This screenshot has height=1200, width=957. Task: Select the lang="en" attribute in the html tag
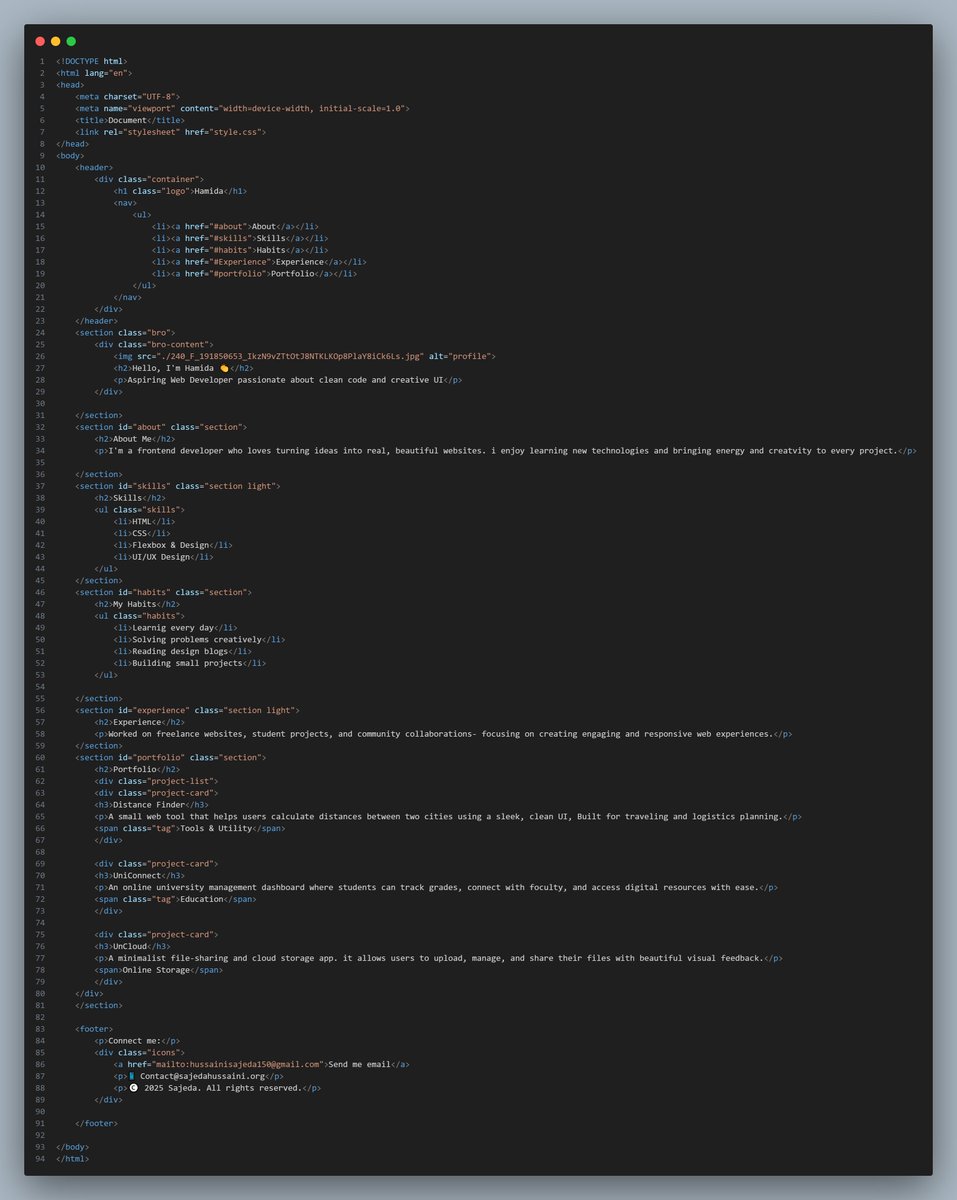pyautogui.click(x=108, y=73)
